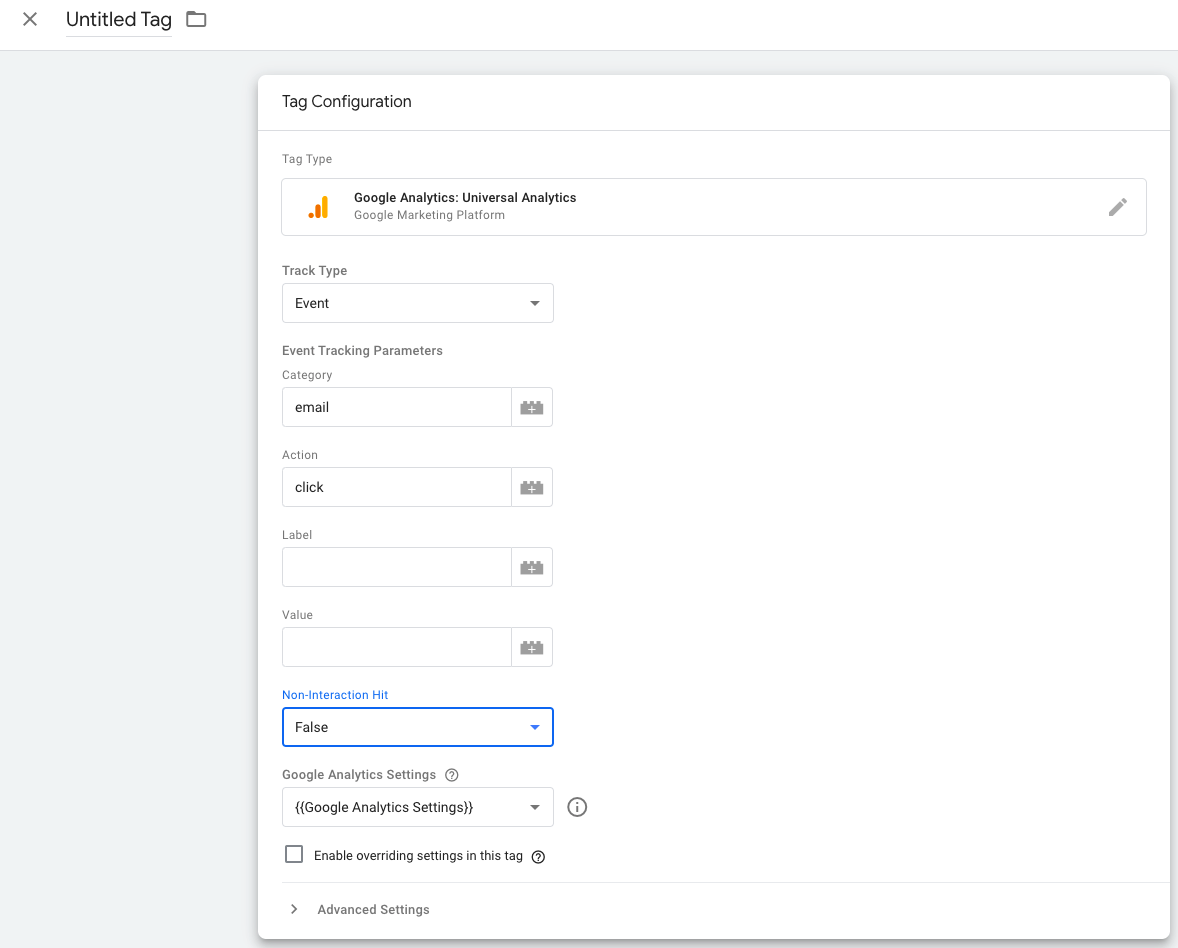Viewport: 1178px width, 948px height.
Task: Rename the Untitled Tag title
Action: [119, 20]
